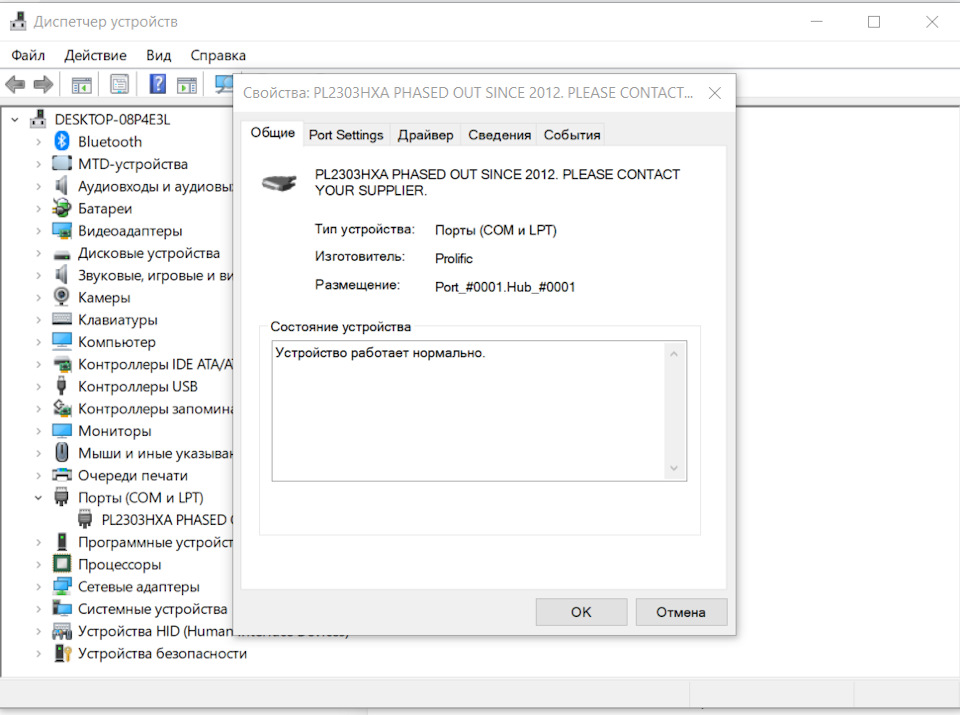Select the Клавиатуры keyboard icon
This screenshot has height=715, width=960.
click(62, 319)
